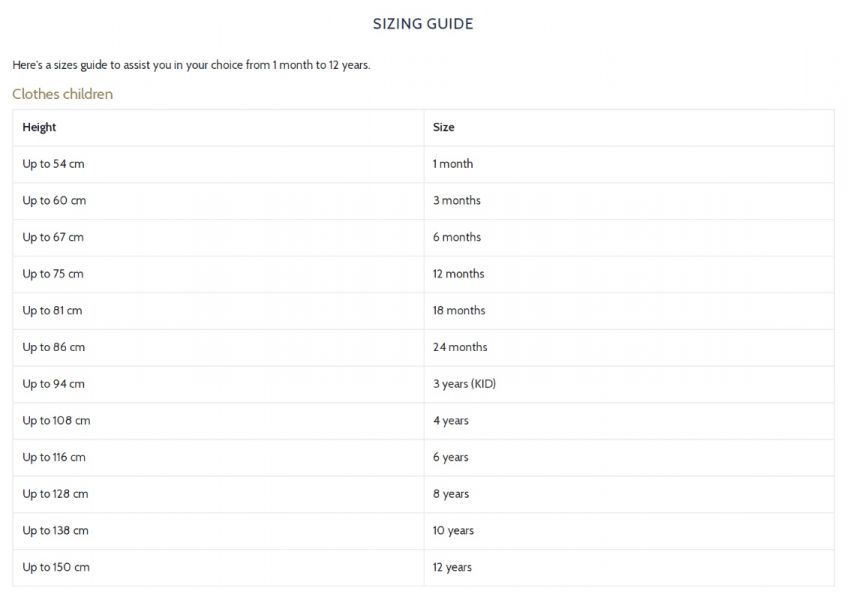Click the sizes guide introduction sentence
This screenshot has width=856, height=600.
(191, 65)
